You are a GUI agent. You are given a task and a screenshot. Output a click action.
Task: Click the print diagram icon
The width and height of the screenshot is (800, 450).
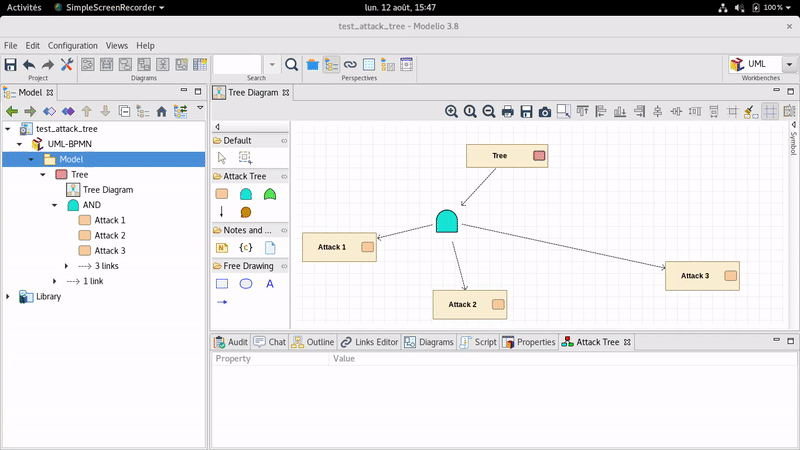[x=507, y=112]
